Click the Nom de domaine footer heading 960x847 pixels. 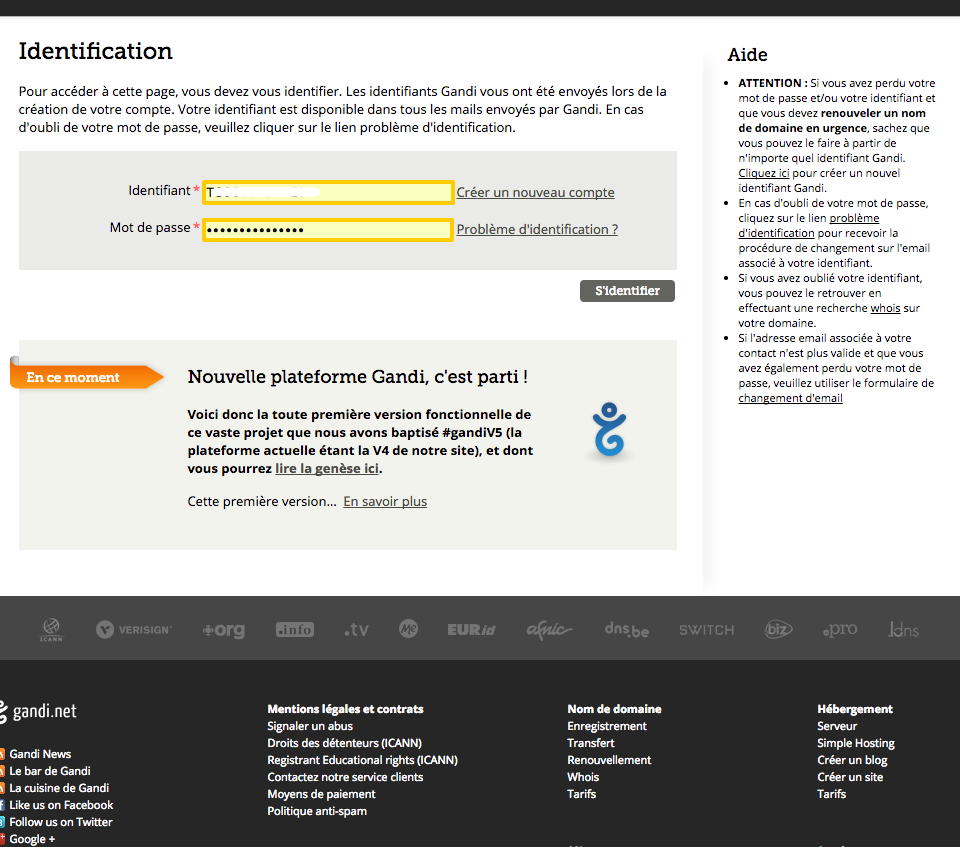coord(614,709)
